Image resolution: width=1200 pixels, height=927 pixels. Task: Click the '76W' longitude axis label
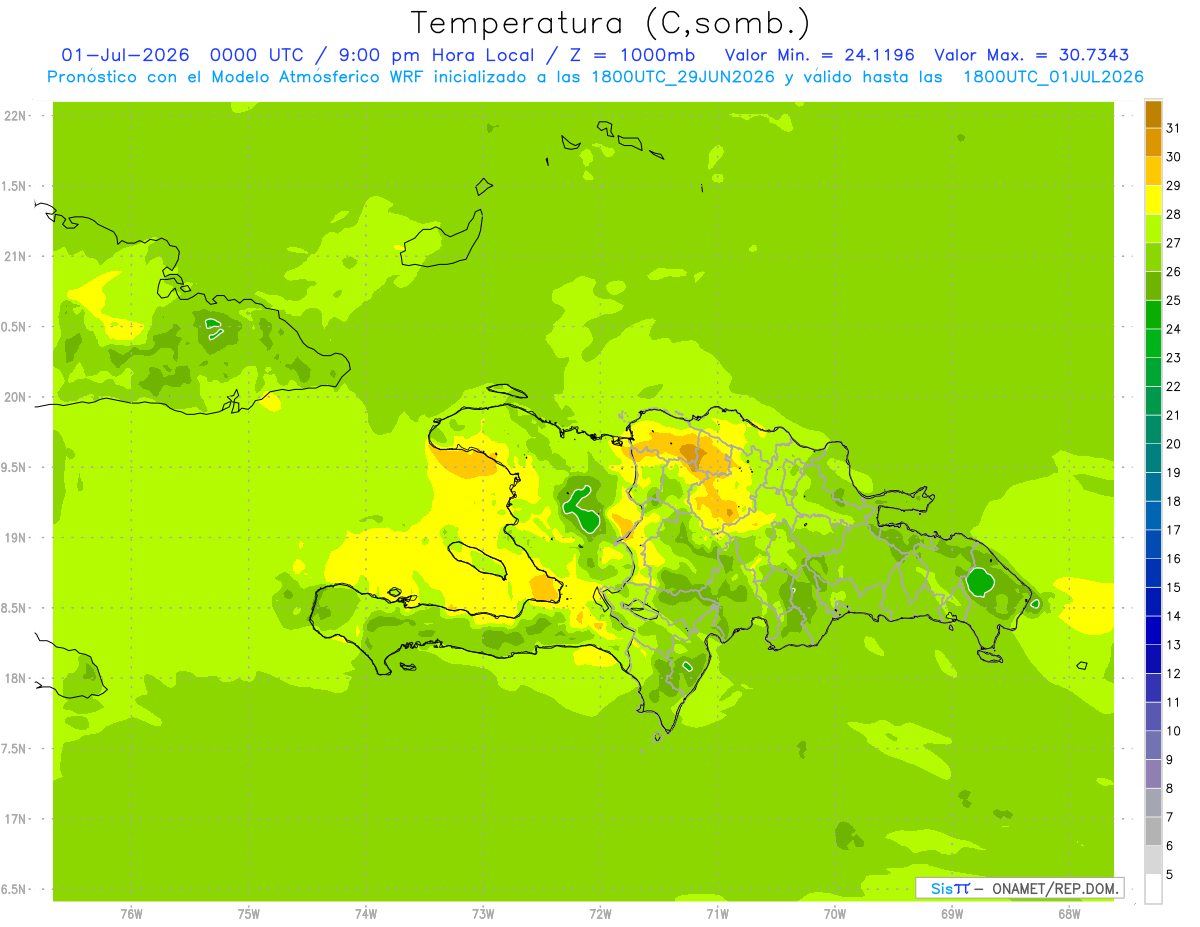(x=131, y=914)
